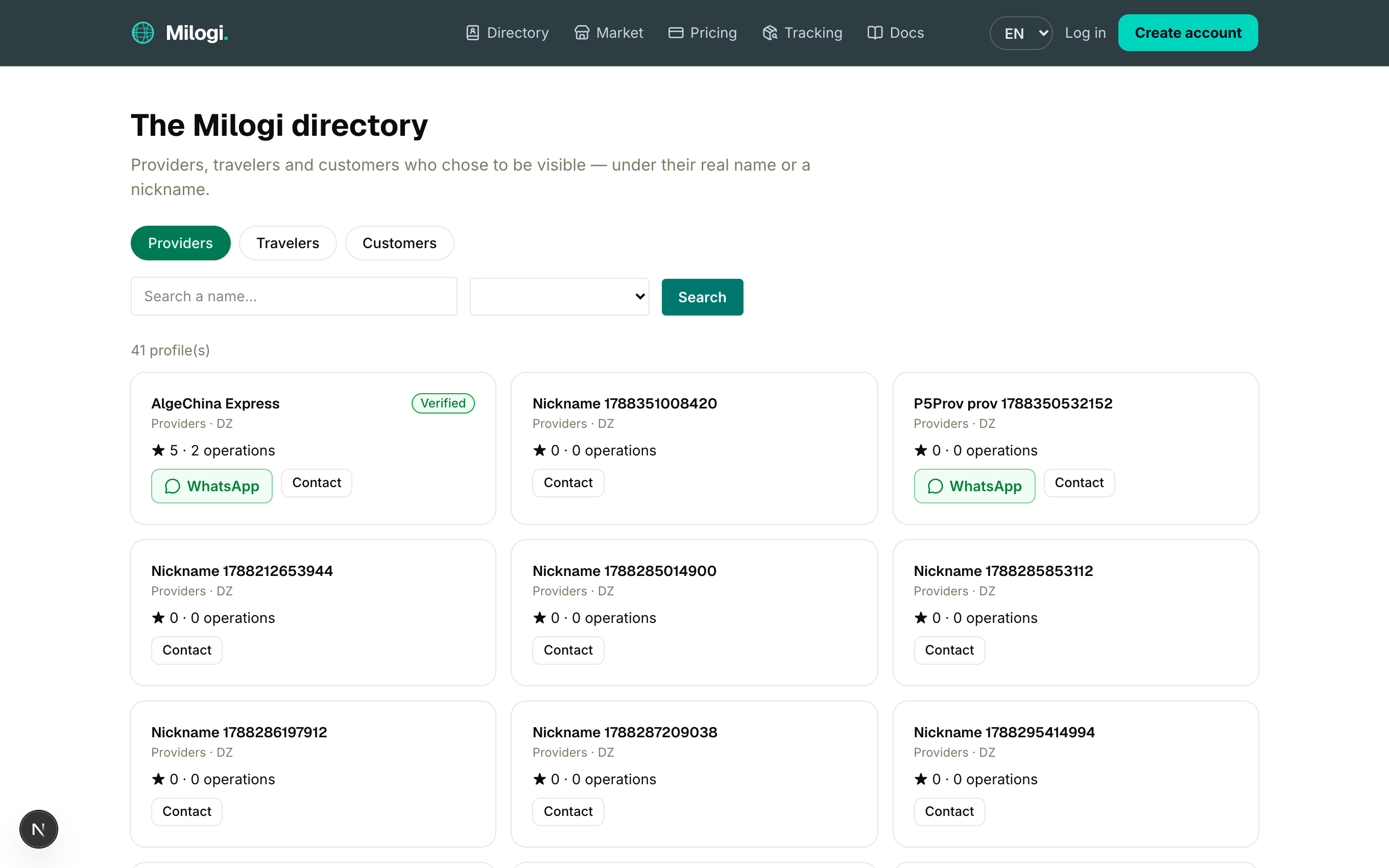Click the Directory nav icon
1389x868 pixels.
tap(472, 33)
